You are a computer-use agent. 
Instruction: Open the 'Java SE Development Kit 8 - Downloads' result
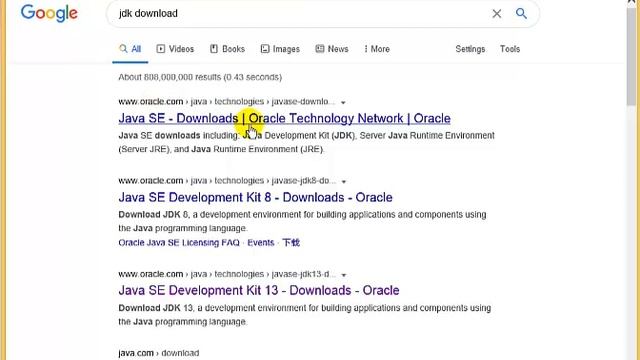[x=256, y=198]
